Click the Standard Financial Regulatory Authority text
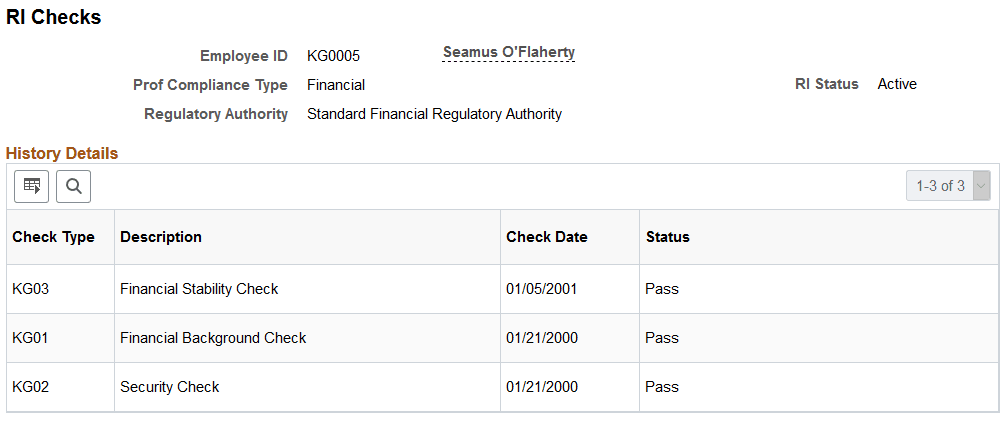Image resolution: width=1007 pixels, height=421 pixels. (434, 114)
